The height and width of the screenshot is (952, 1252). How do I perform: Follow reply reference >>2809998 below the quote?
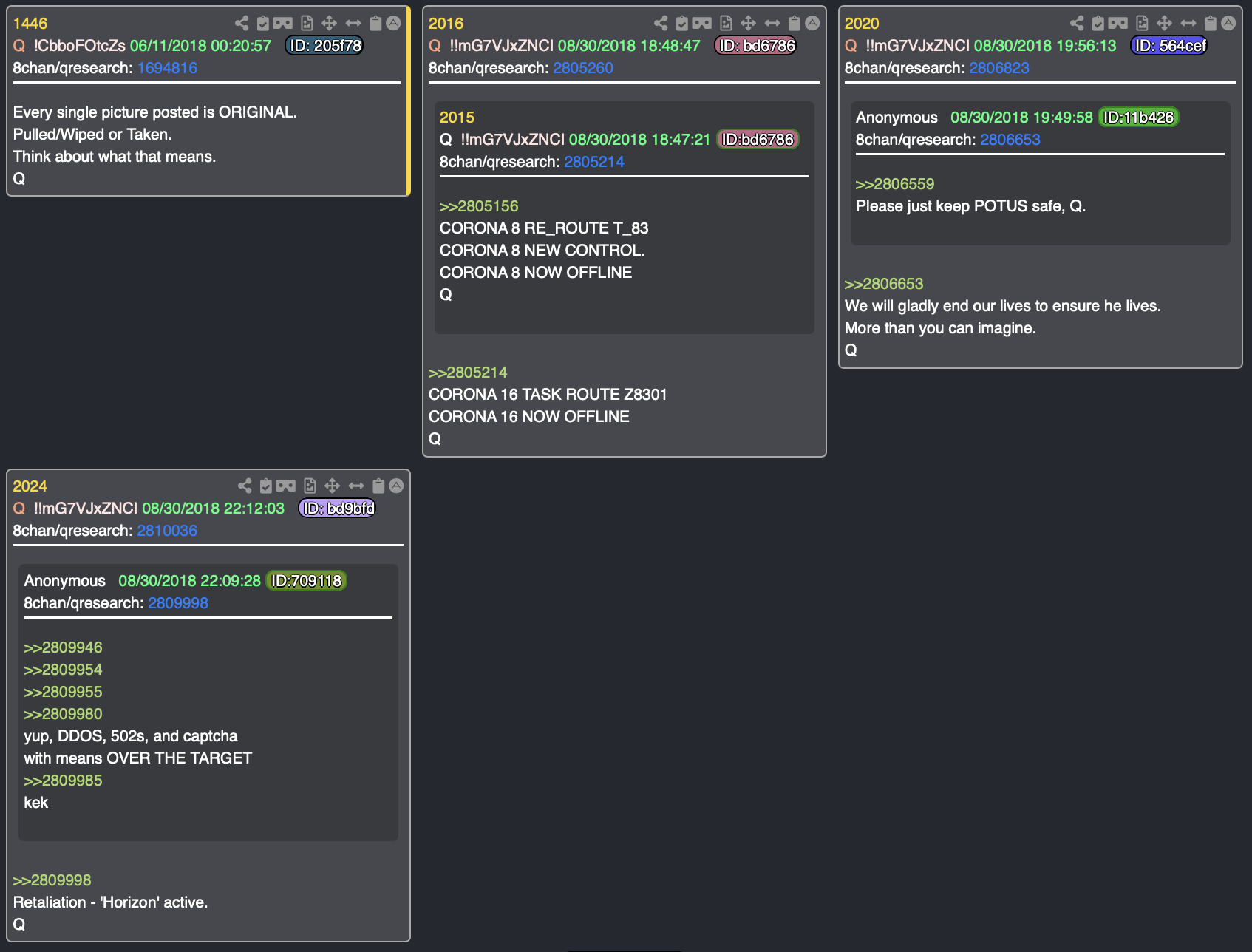click(x=52, y=880)
